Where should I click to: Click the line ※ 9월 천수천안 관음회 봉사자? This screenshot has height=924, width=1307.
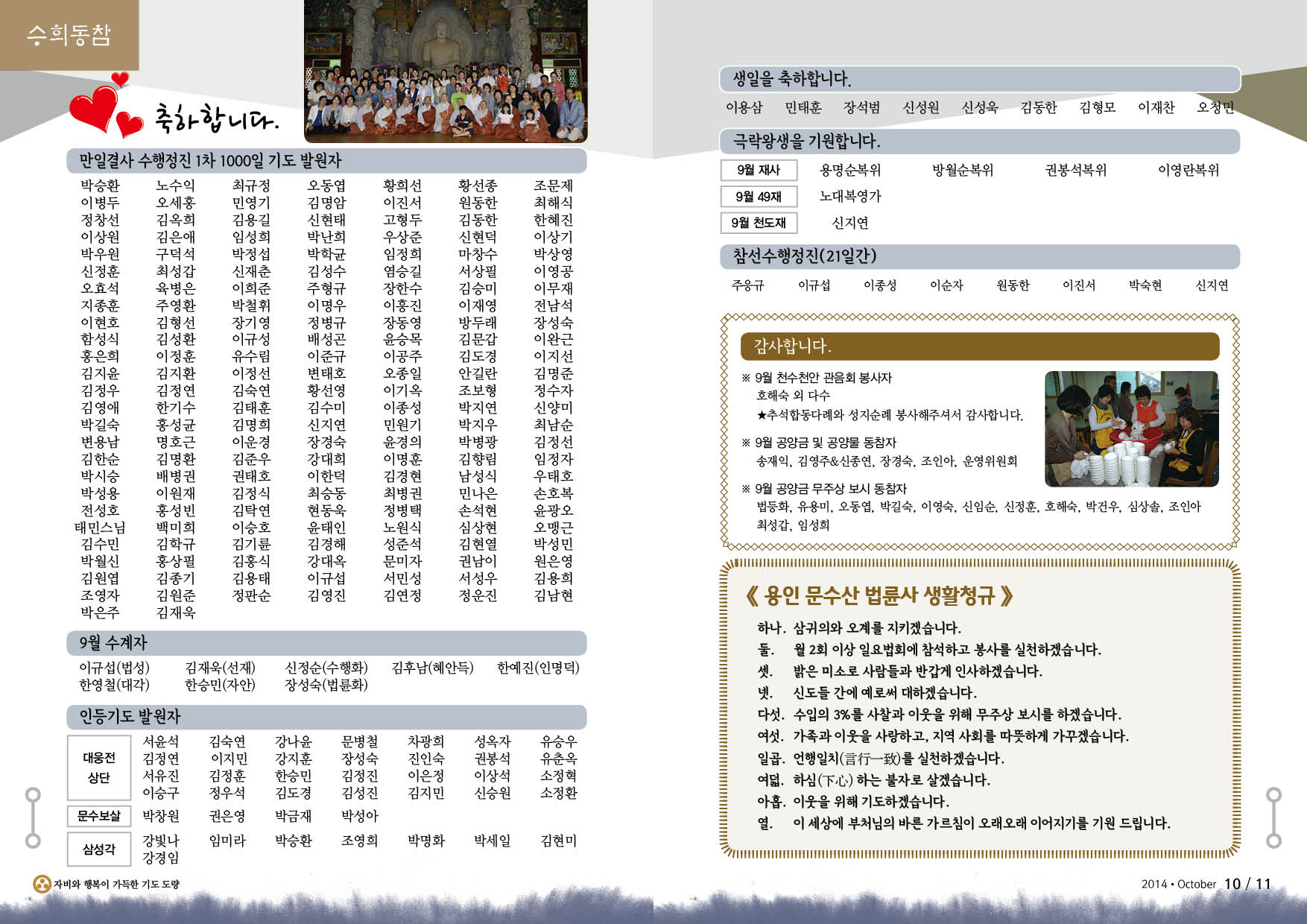point(817,379)
